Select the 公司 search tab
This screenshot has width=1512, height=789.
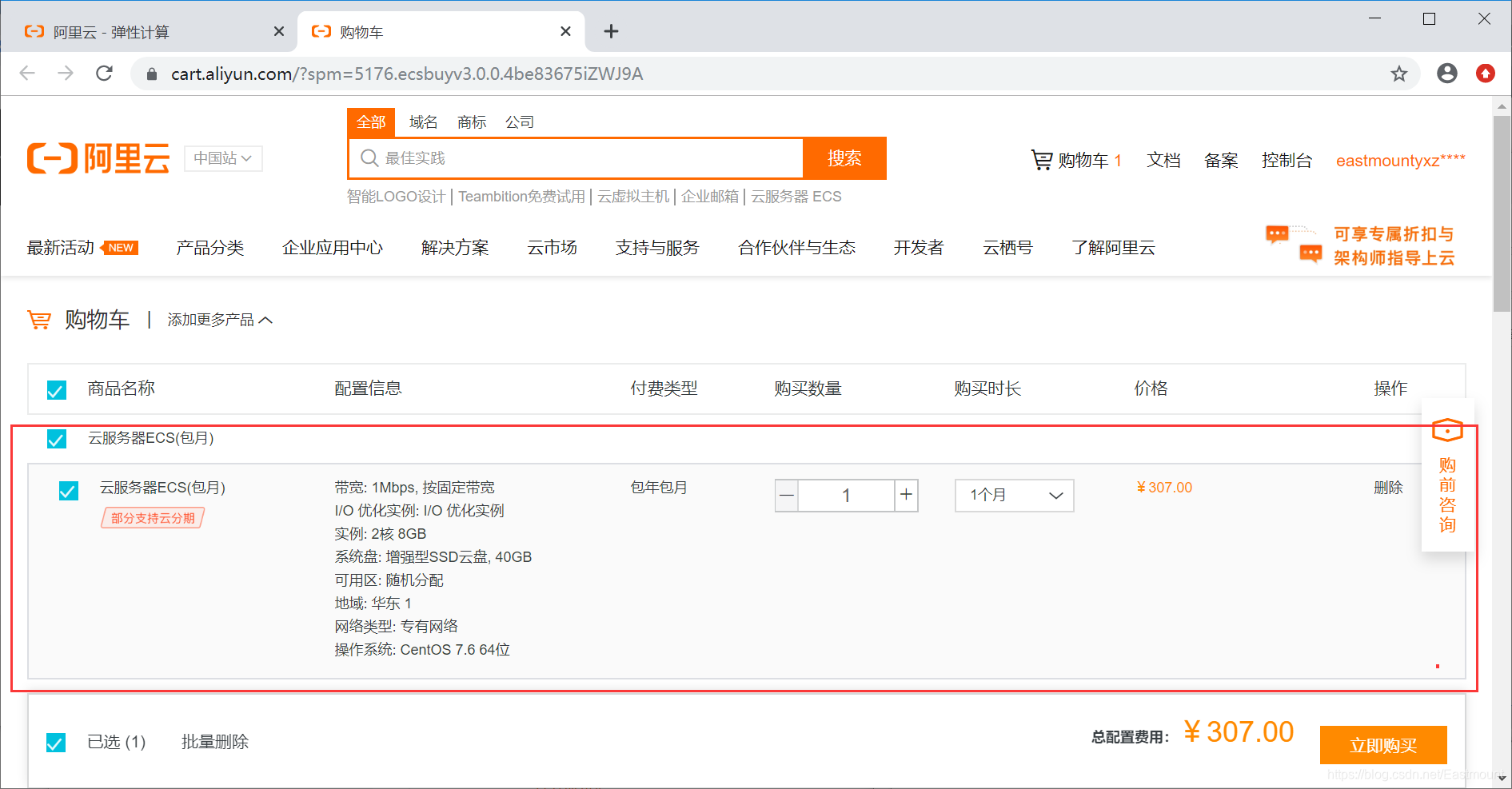pos(520,122)
